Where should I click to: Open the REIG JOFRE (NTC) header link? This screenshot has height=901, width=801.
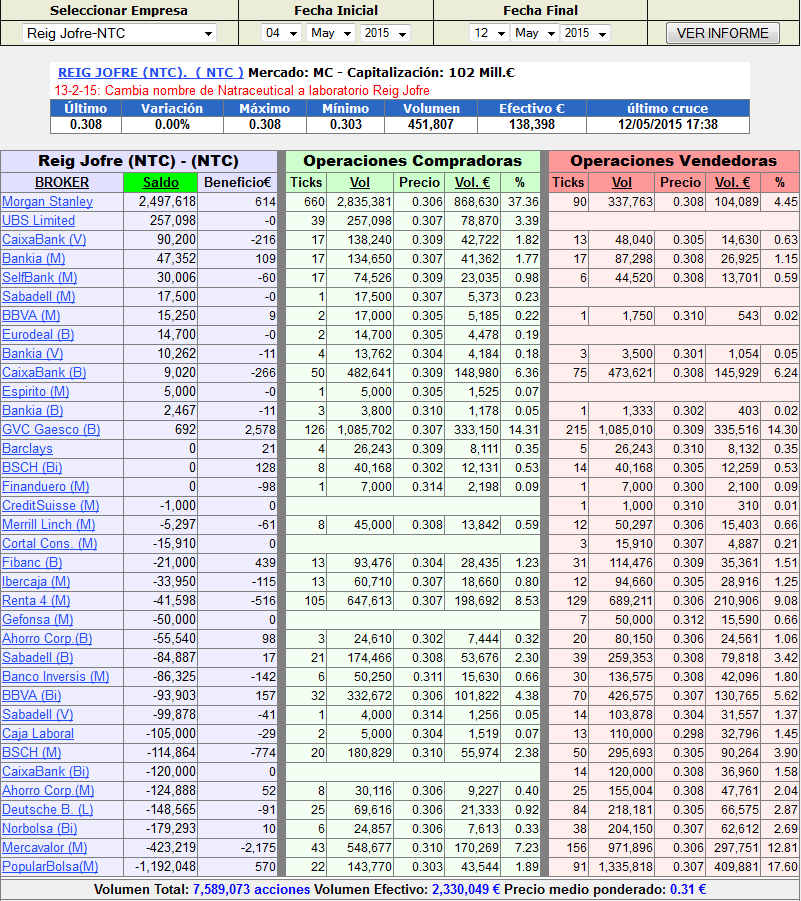150,73
